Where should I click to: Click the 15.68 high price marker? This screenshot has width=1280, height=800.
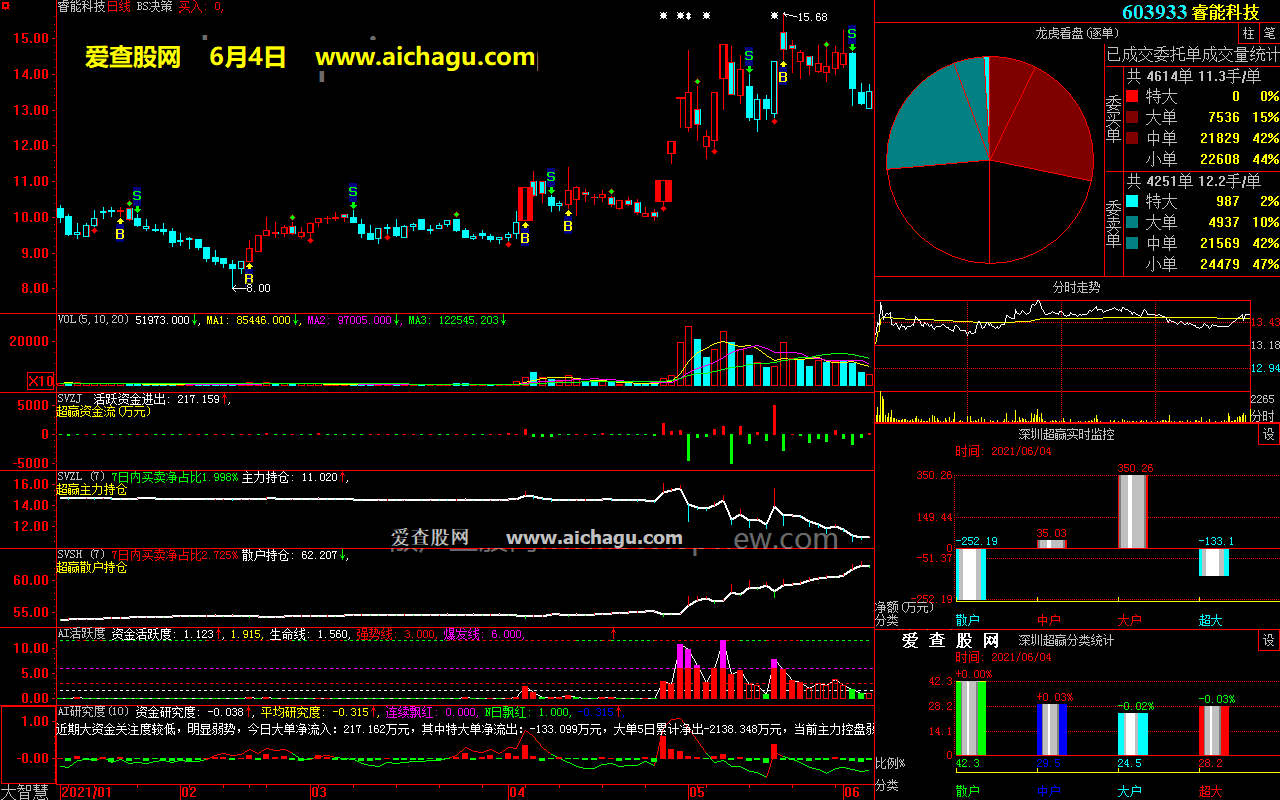point(812,17)
